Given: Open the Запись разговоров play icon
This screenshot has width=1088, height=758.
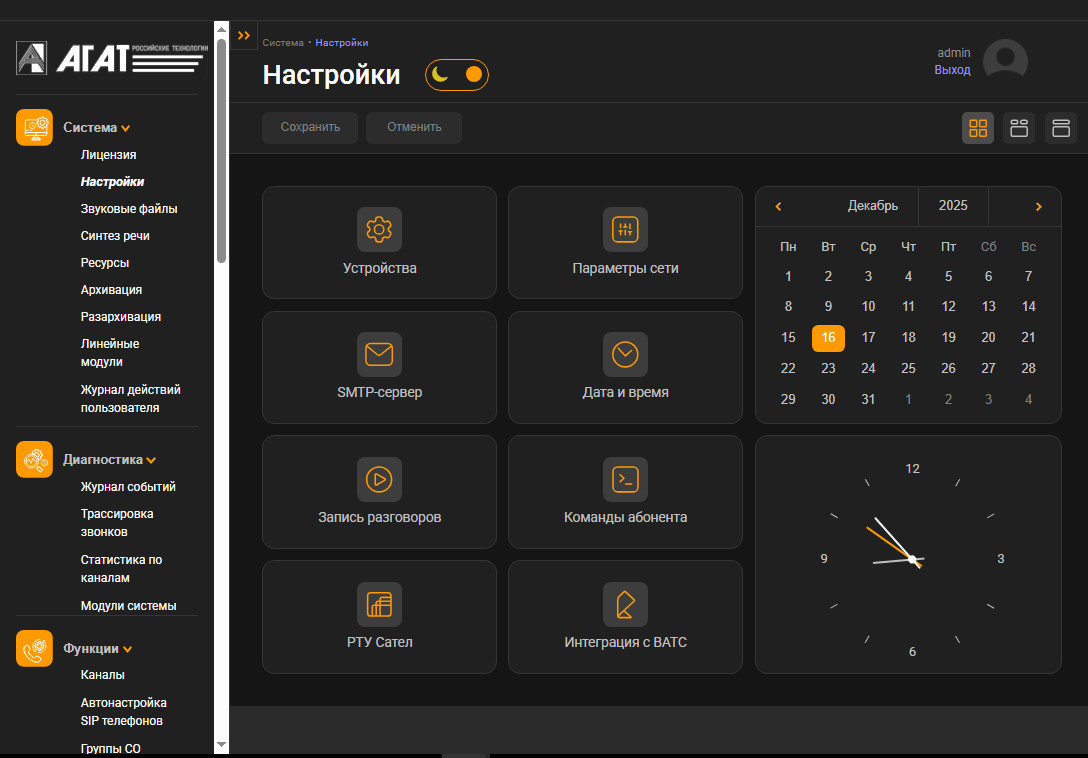Looking at the screenshot, I should pos(380,479).
